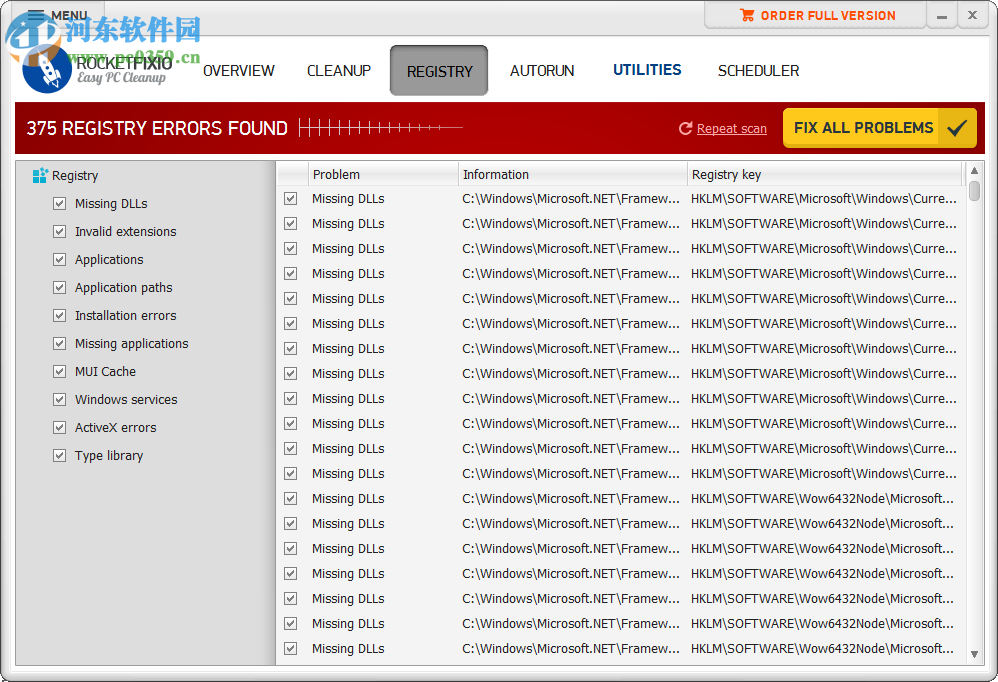998x682 pixels.
Task: Open the hamburger MENU icon
Action: tap(36, 15)
